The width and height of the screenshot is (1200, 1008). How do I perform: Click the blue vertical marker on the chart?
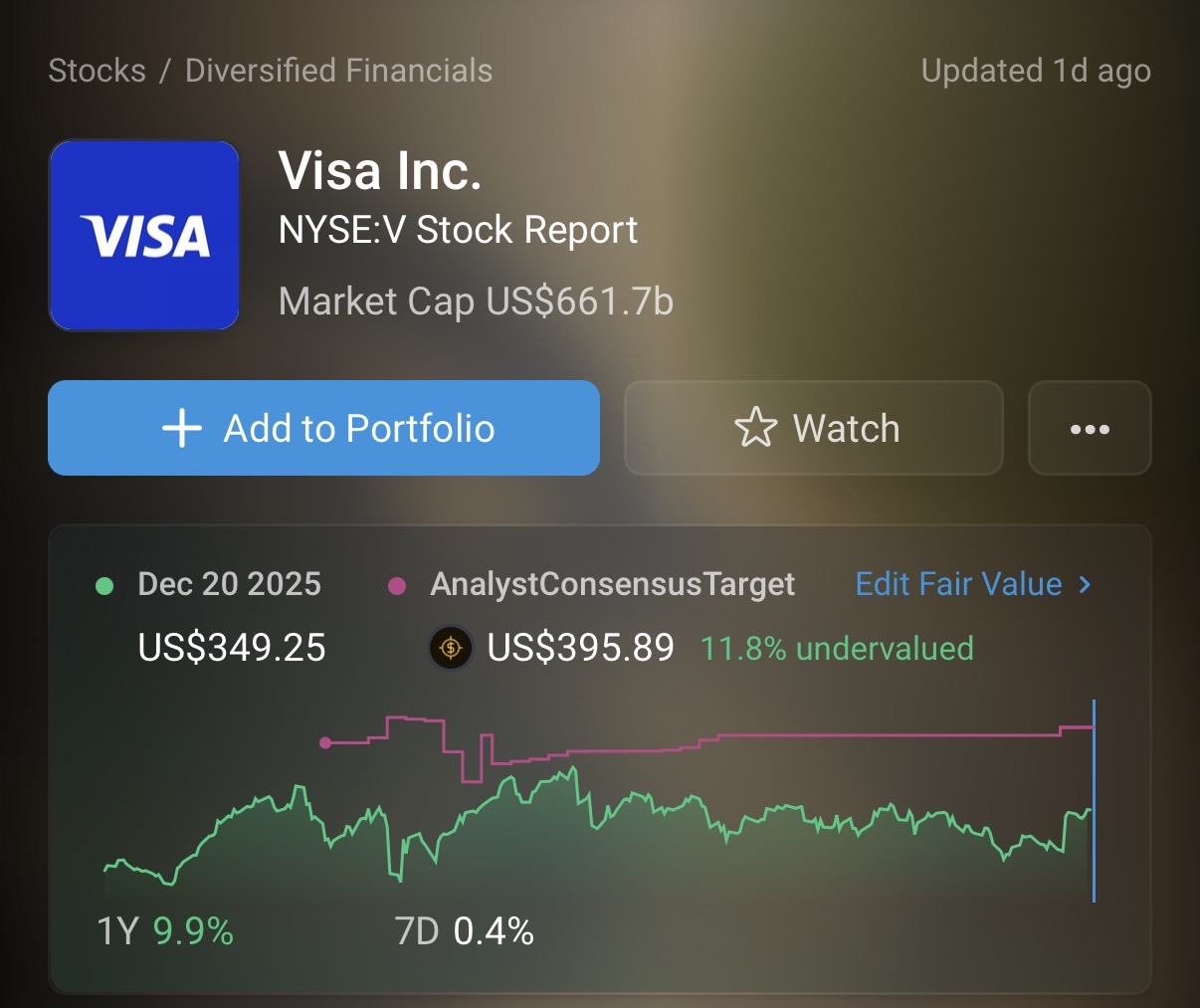click(x=1094, y=801)
